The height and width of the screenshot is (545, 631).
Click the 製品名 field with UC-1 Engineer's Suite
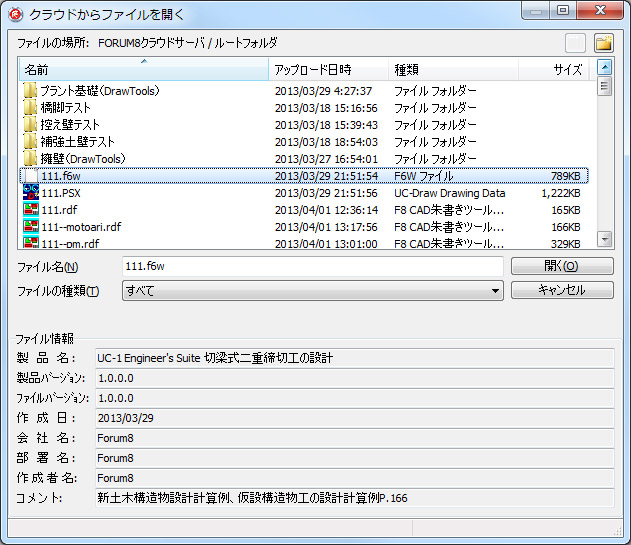pyautogui.click(x=355, y=358)
